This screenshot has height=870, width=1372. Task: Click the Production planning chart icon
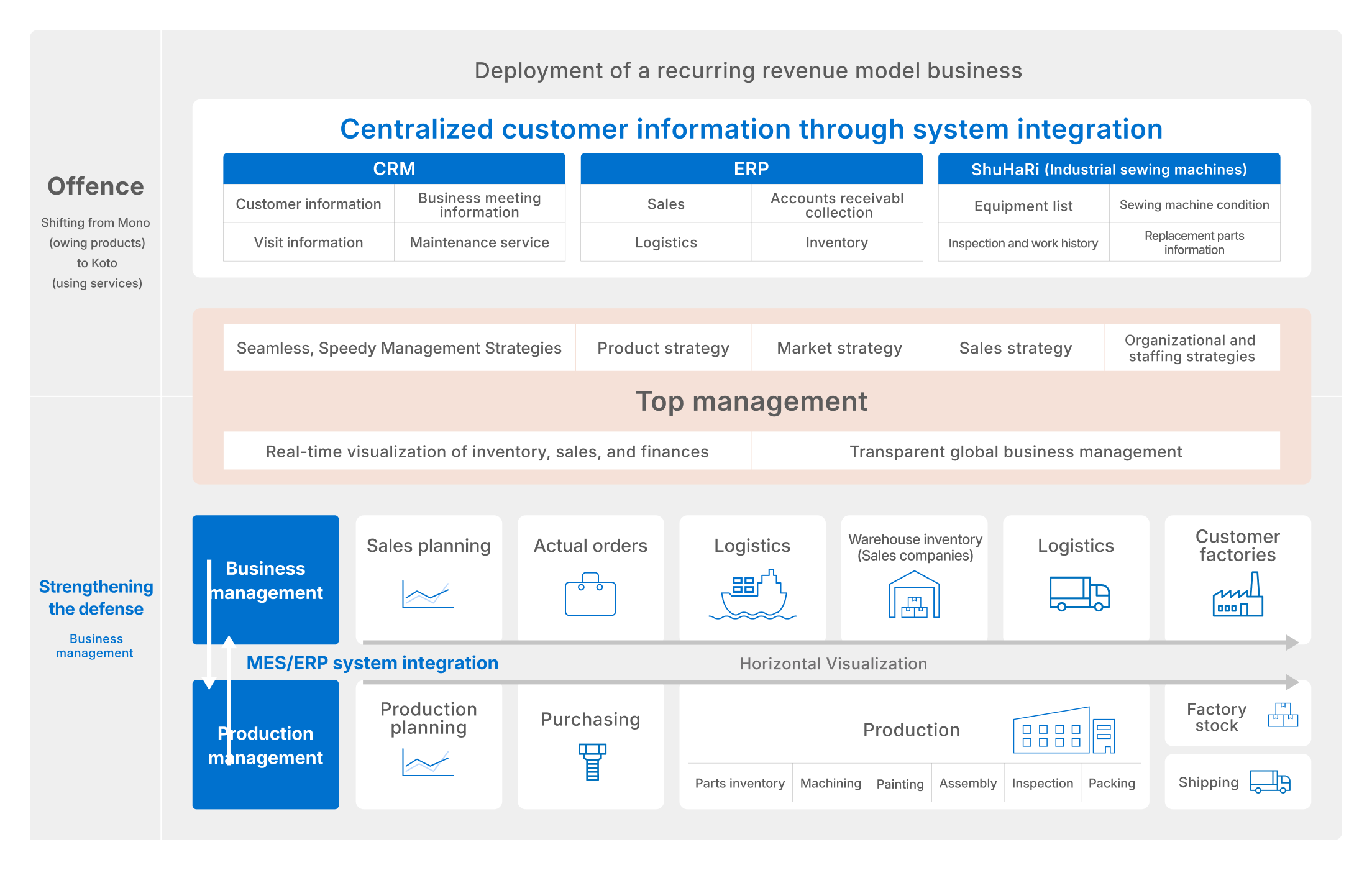[x=428, y=762]
